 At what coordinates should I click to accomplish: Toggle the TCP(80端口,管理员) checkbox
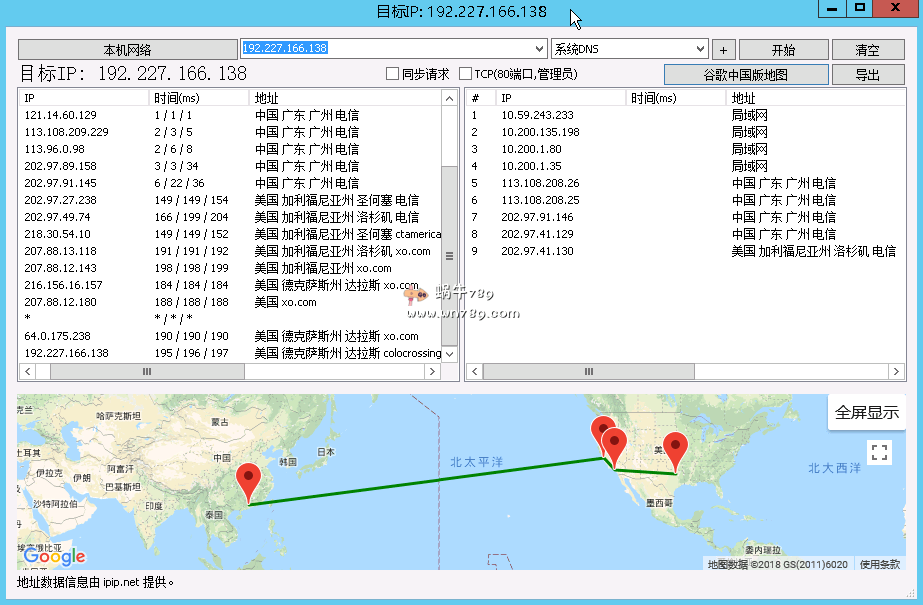click(x=466, y=74)
